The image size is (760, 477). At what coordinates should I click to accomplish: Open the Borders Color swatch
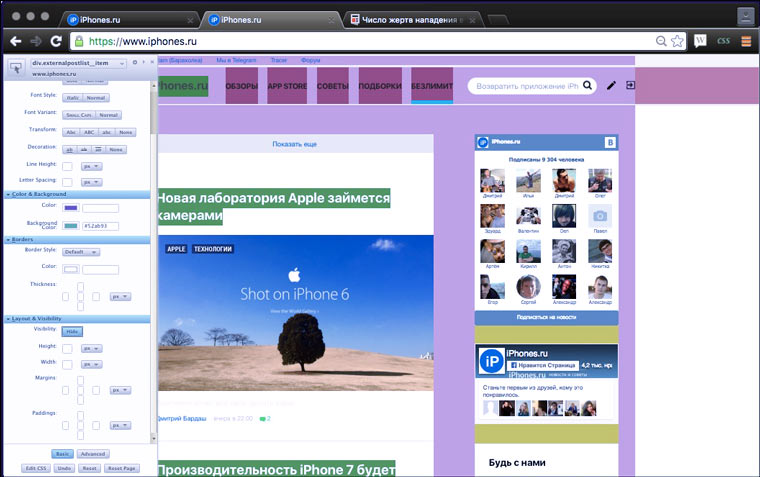71,270
